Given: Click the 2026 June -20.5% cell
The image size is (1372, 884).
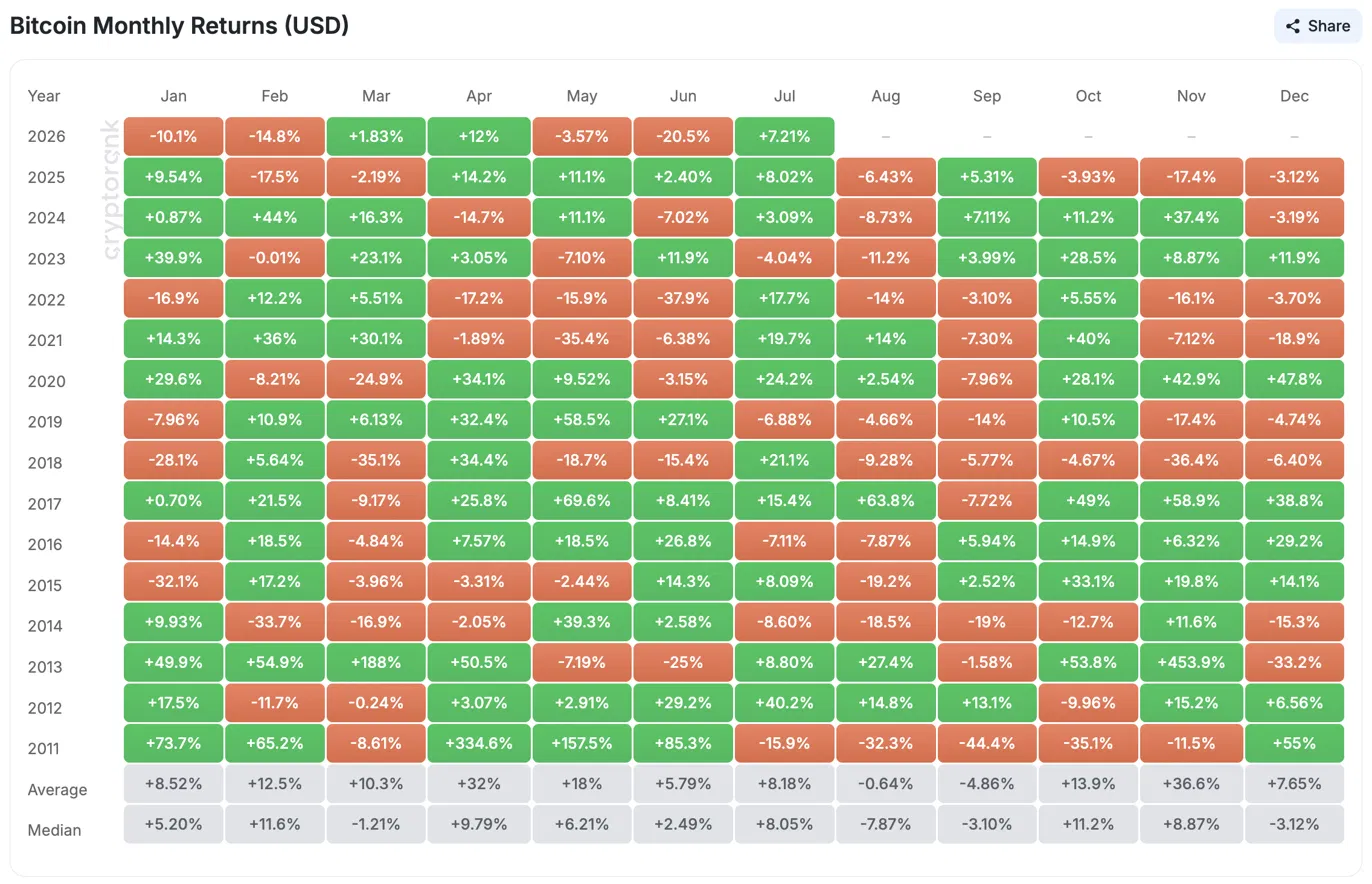Looking at the screenshot, I should [683, 137].
